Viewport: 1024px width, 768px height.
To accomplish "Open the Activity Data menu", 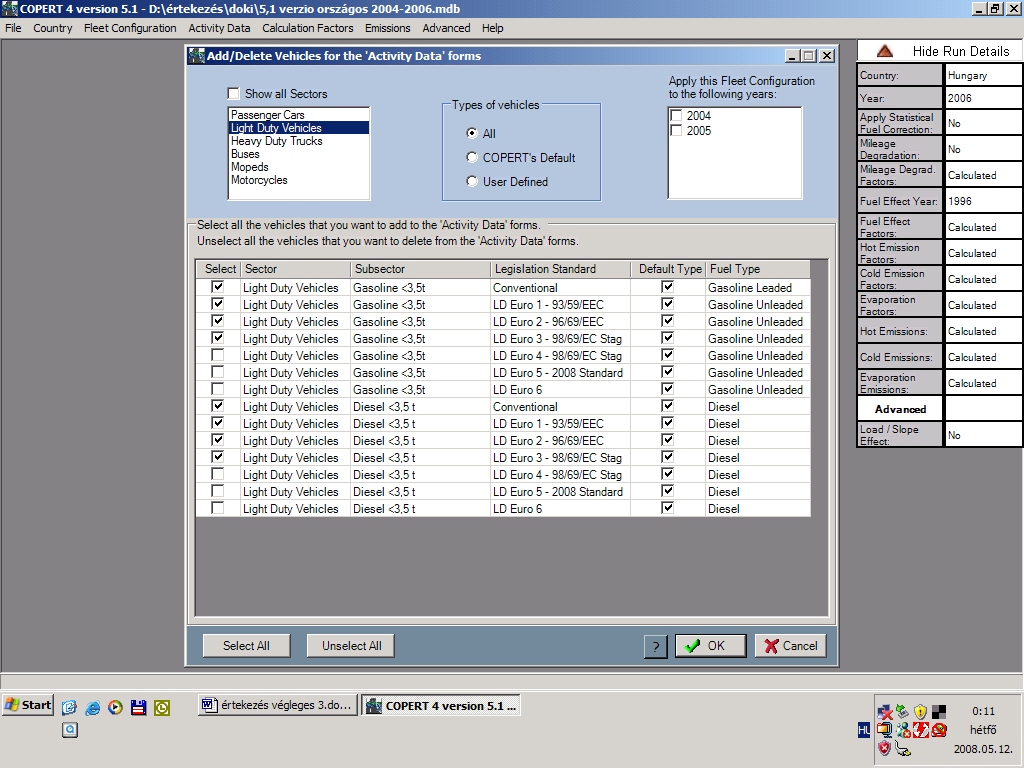I will click(x=219, y=28).
